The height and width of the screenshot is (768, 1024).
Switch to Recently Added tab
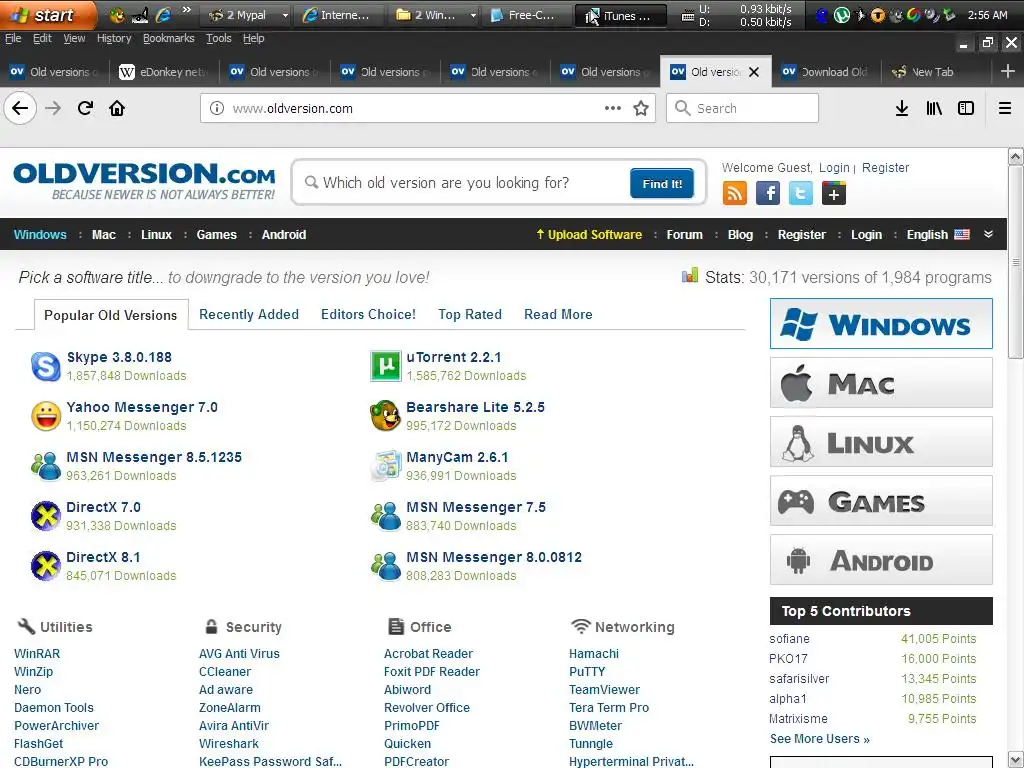coord(249,314)
